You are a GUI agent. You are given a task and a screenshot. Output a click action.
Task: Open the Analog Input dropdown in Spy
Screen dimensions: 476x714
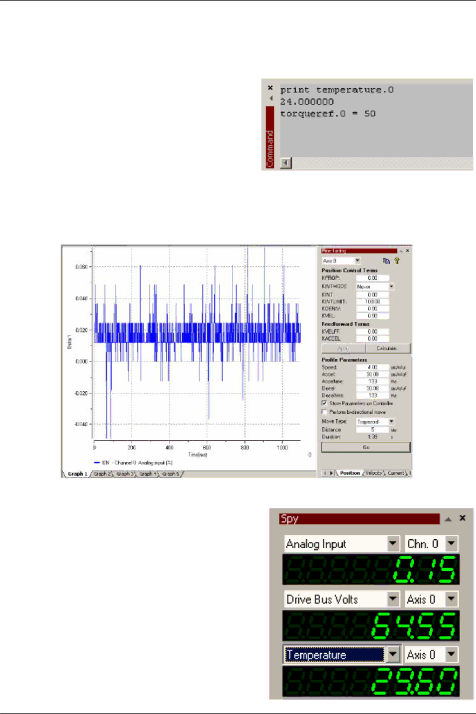click(x=393, y=543)
